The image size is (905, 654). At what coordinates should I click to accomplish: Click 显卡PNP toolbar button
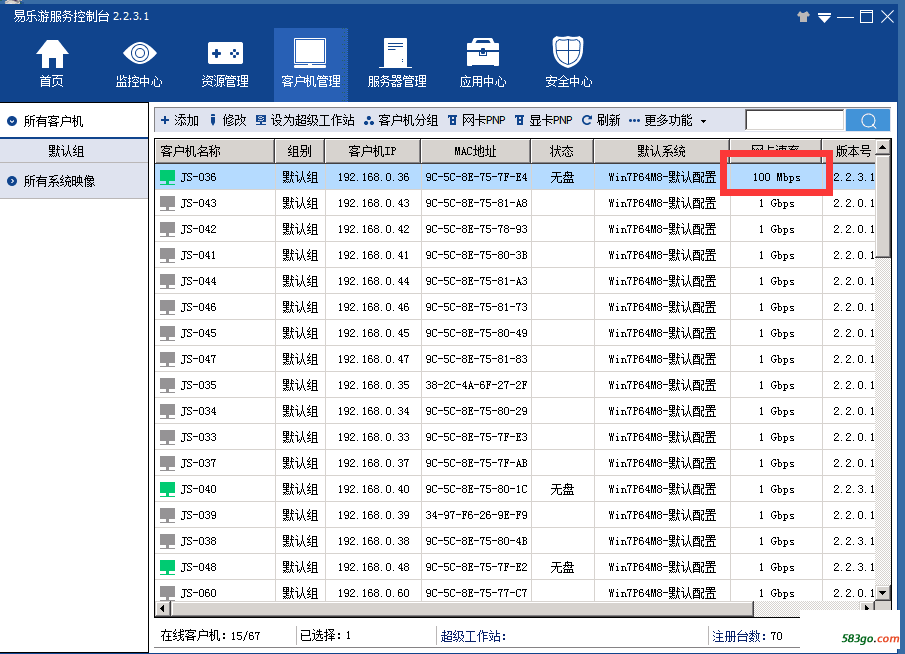click(x=543, y=120)
